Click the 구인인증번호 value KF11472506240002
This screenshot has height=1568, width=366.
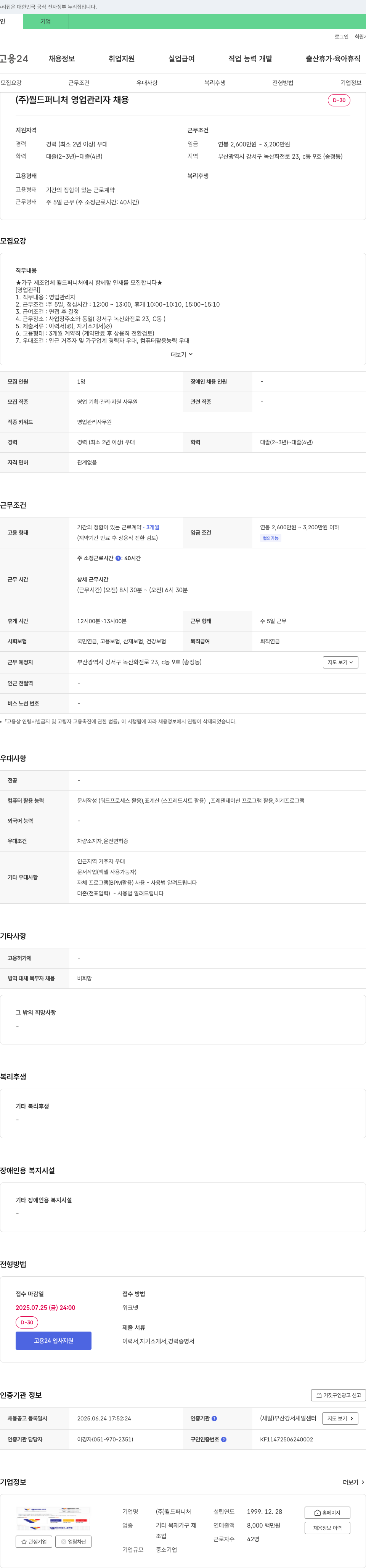click(x=286, y=1439)
